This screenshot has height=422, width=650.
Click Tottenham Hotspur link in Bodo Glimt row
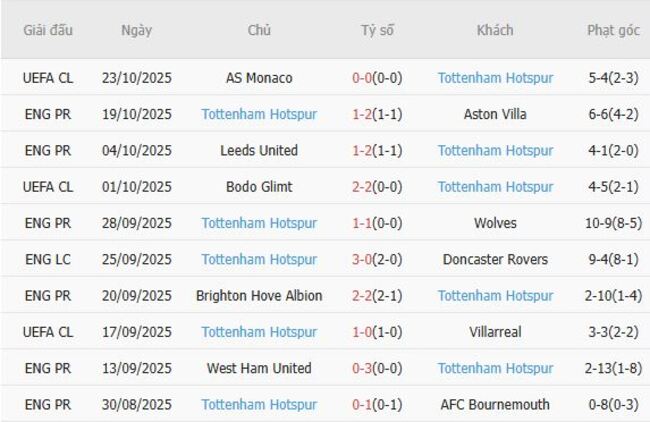tap(495, 187)
